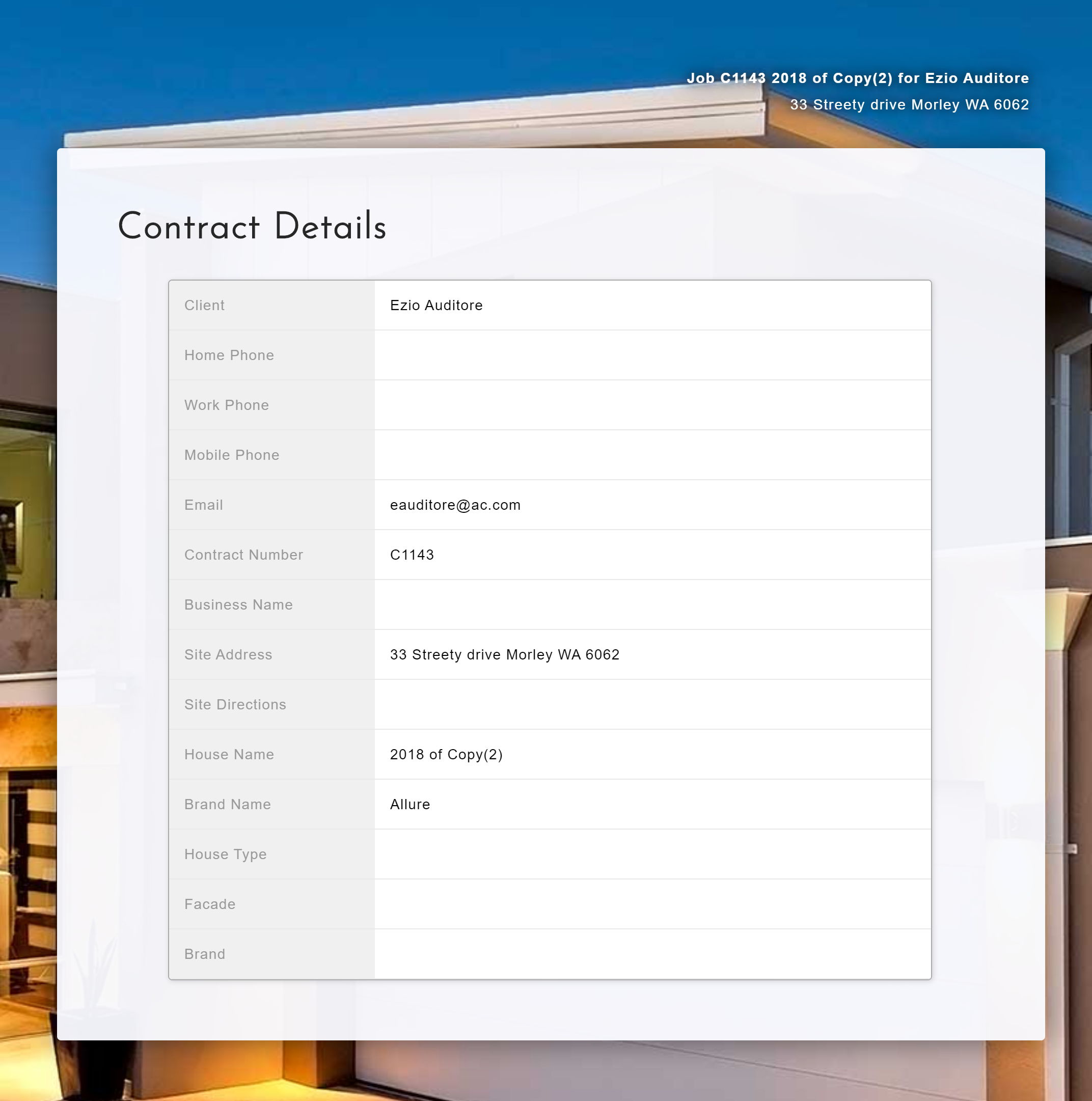
Task: Click the empty Work Phone field
Action: tap(652, 405)
